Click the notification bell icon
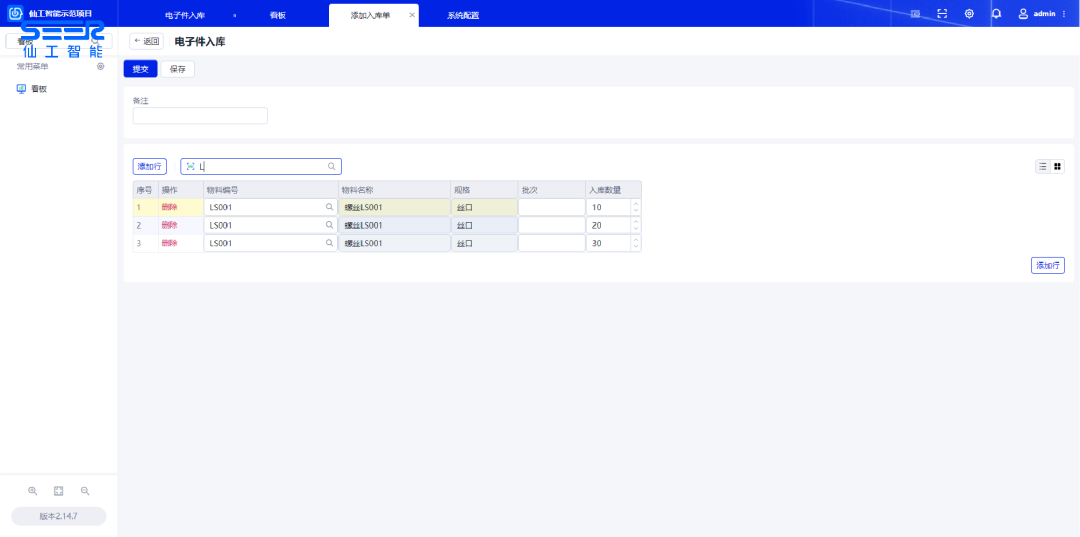Image resolution: width=1080 pixels, height=537 pixels. coord(996,14)
